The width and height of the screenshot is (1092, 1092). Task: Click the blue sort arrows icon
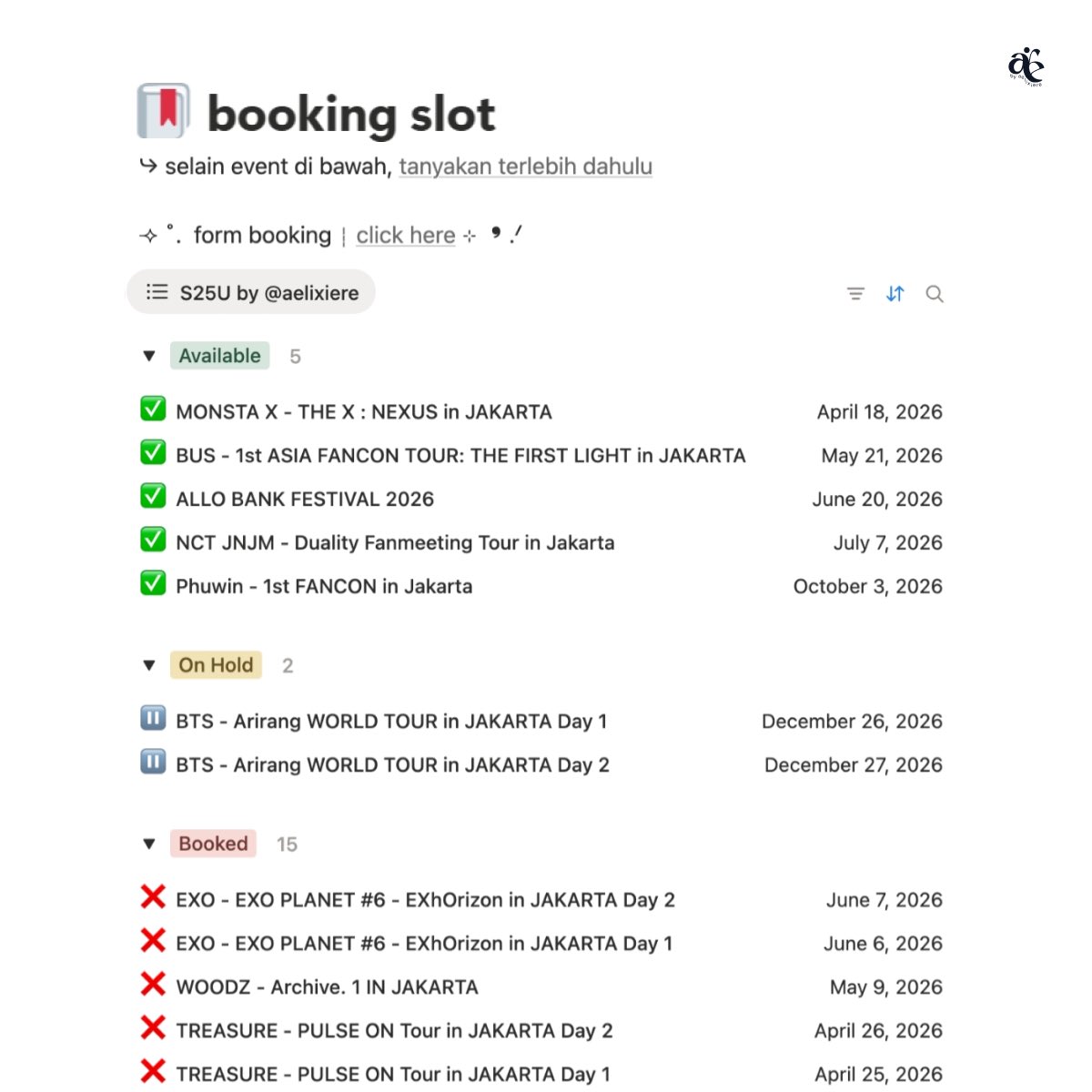point(895,294)
